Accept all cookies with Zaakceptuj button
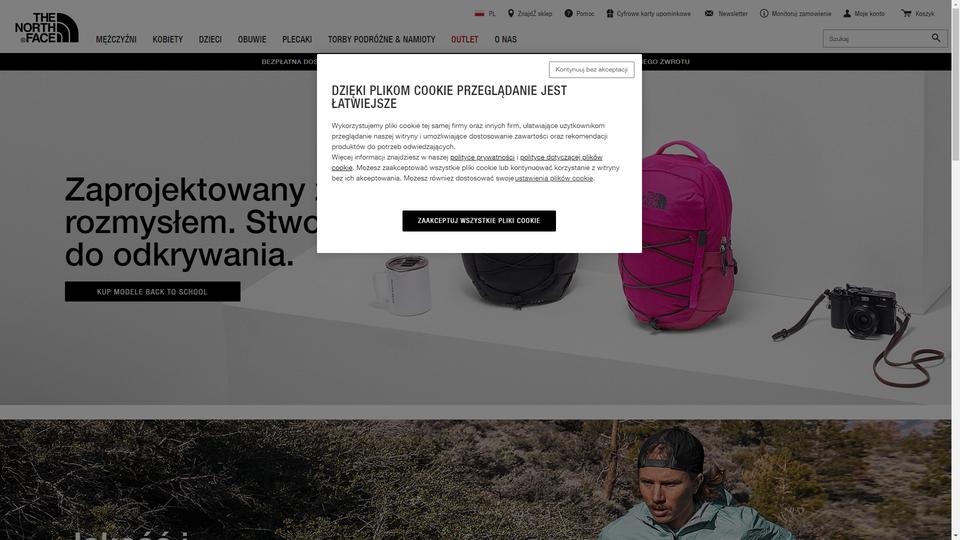The height and width of the screenshot is (540, 960). coord(479,221)
